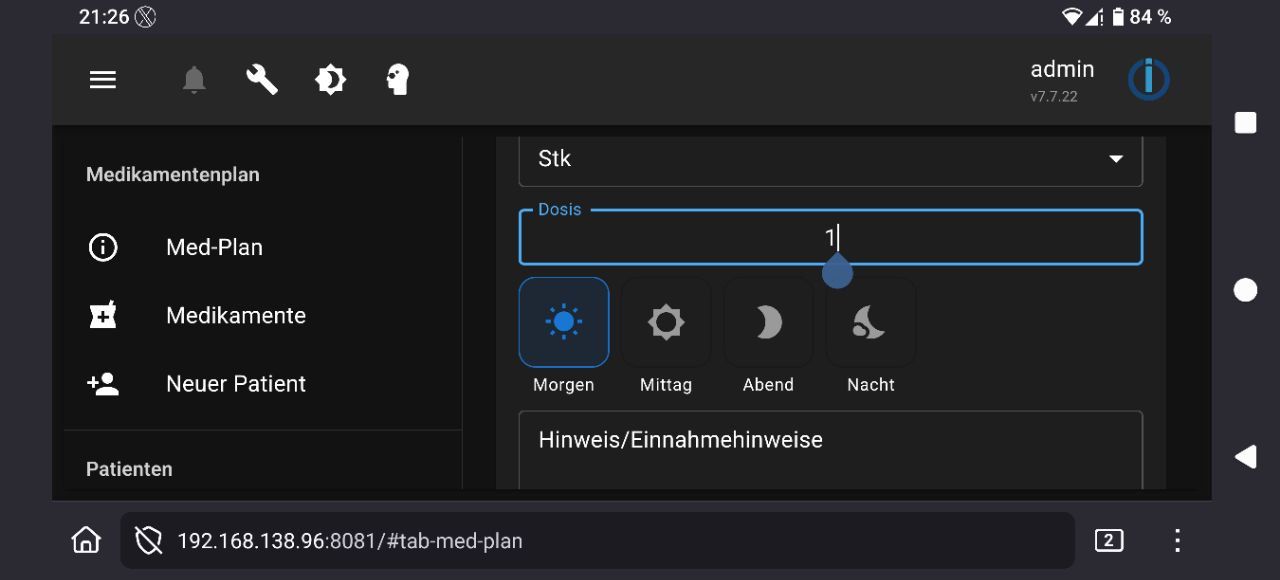Toggle the Mittag time-of-day button
1280x580 pixels.
pos(666,323)
